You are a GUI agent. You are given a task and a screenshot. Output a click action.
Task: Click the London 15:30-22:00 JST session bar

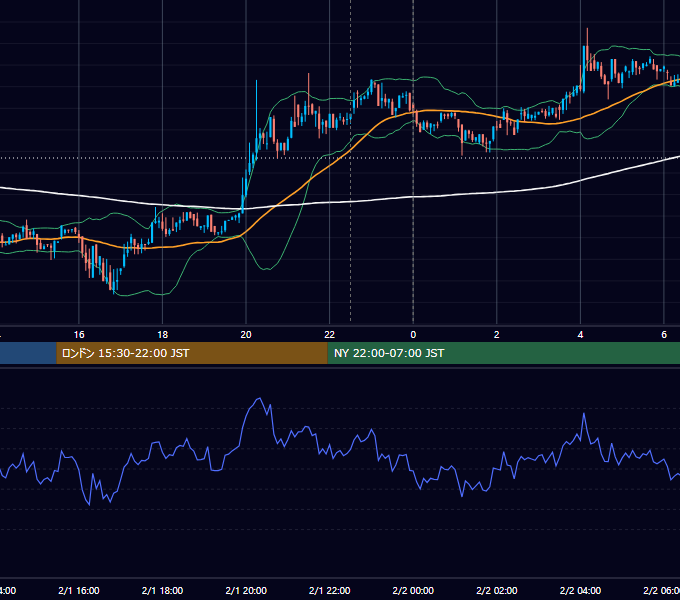pyautogui.click(x=192, y=353)
